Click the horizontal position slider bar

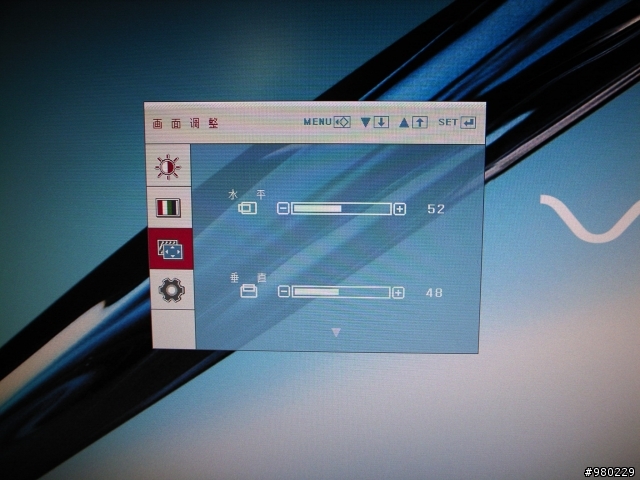tap(341, 209)
